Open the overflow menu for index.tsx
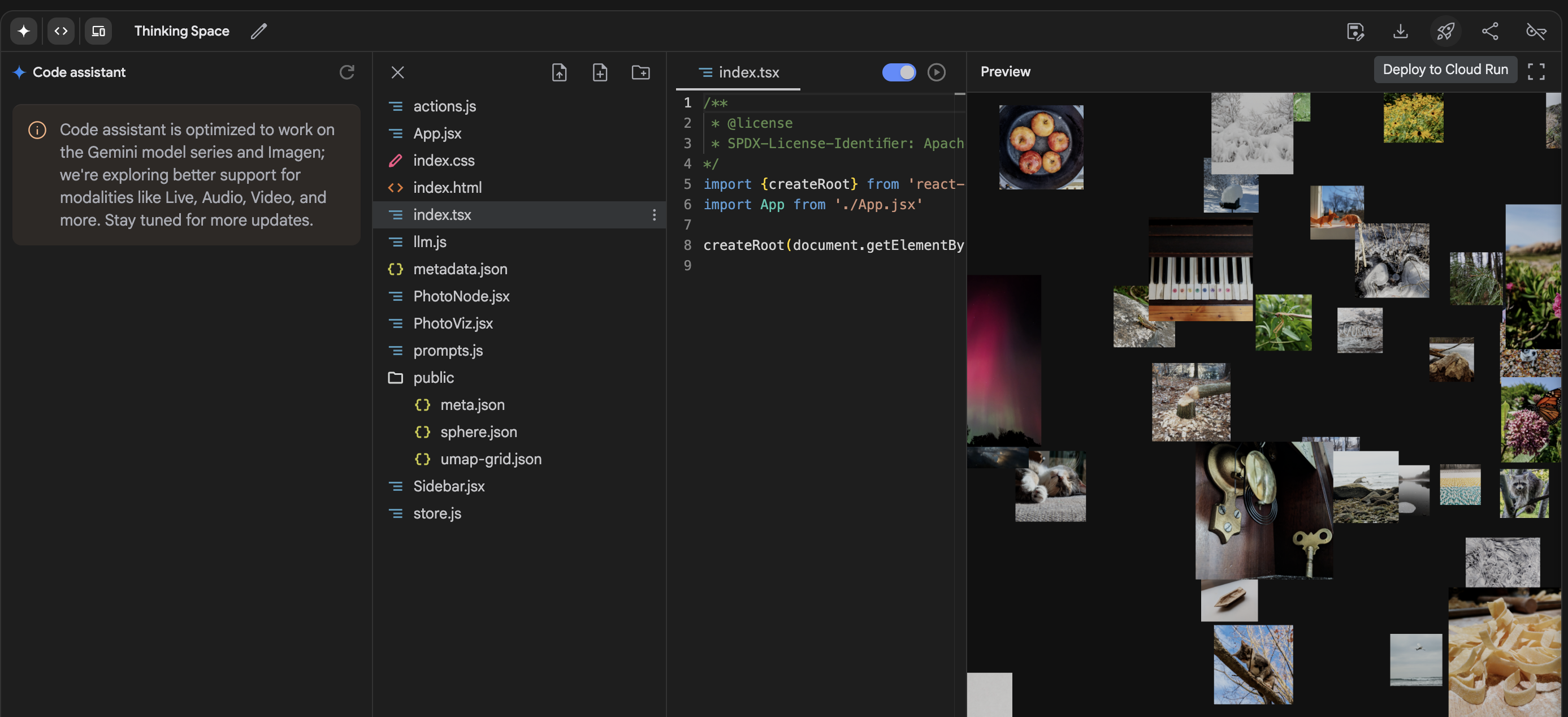This screenshot has width=1568, height=717. [655, 215]
